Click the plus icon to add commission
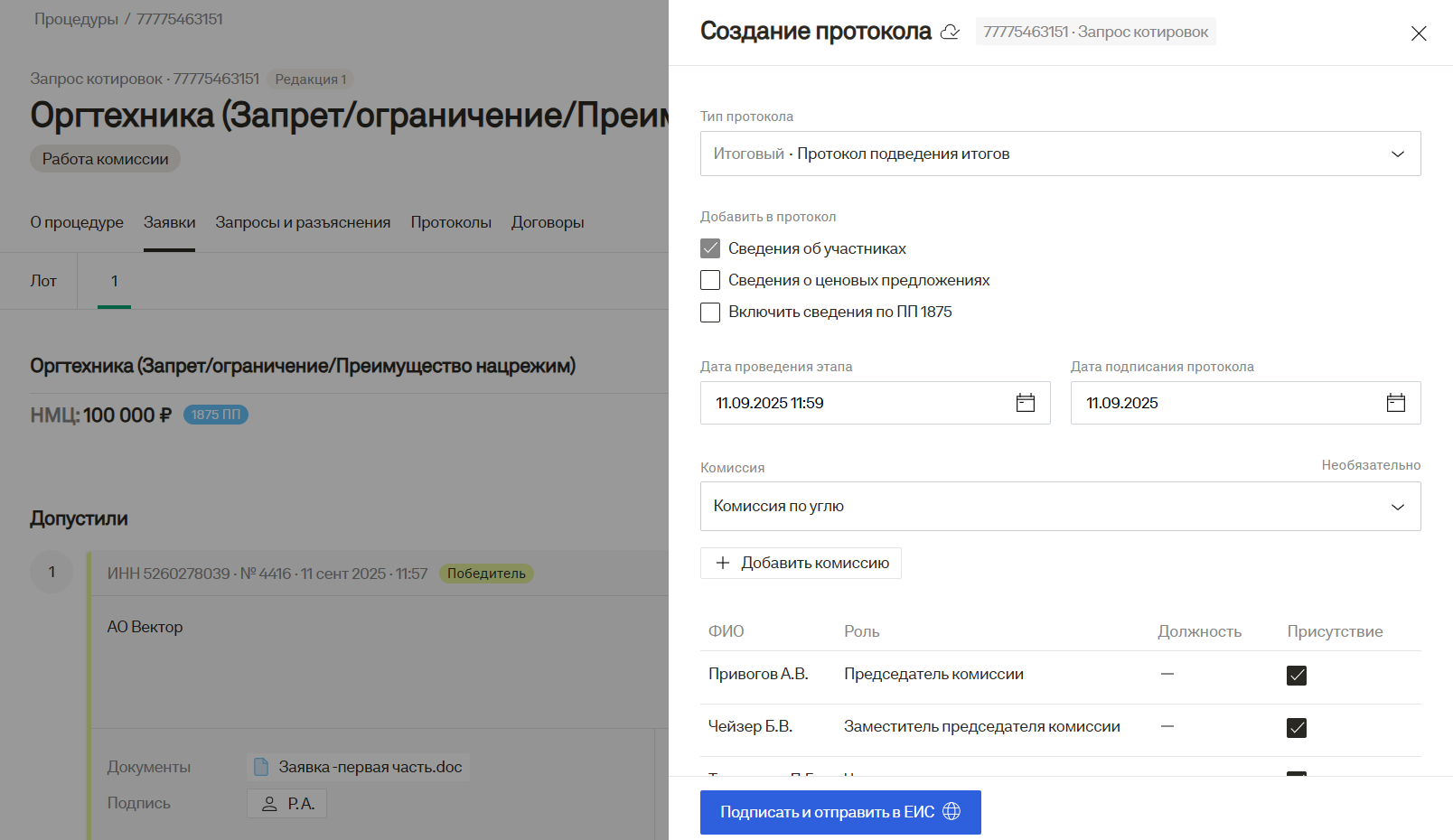The width and height of the screenshot is (1453, 840). 723,563
